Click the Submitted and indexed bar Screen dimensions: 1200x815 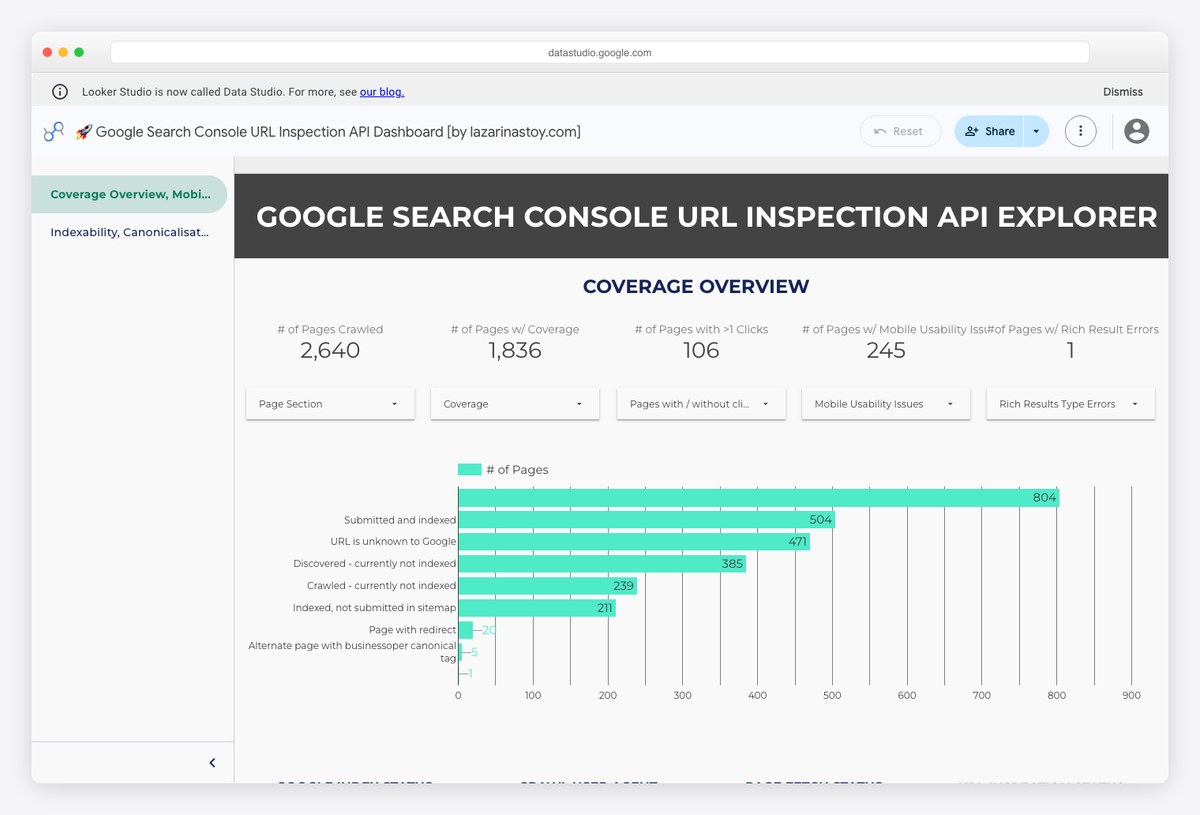647,520
